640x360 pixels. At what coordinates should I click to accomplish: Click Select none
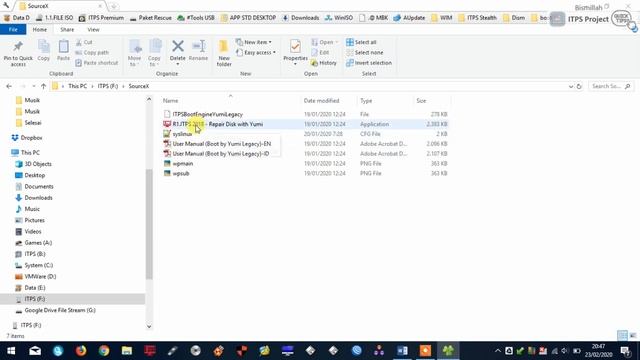pyautogui.click(x=365, y=53)
